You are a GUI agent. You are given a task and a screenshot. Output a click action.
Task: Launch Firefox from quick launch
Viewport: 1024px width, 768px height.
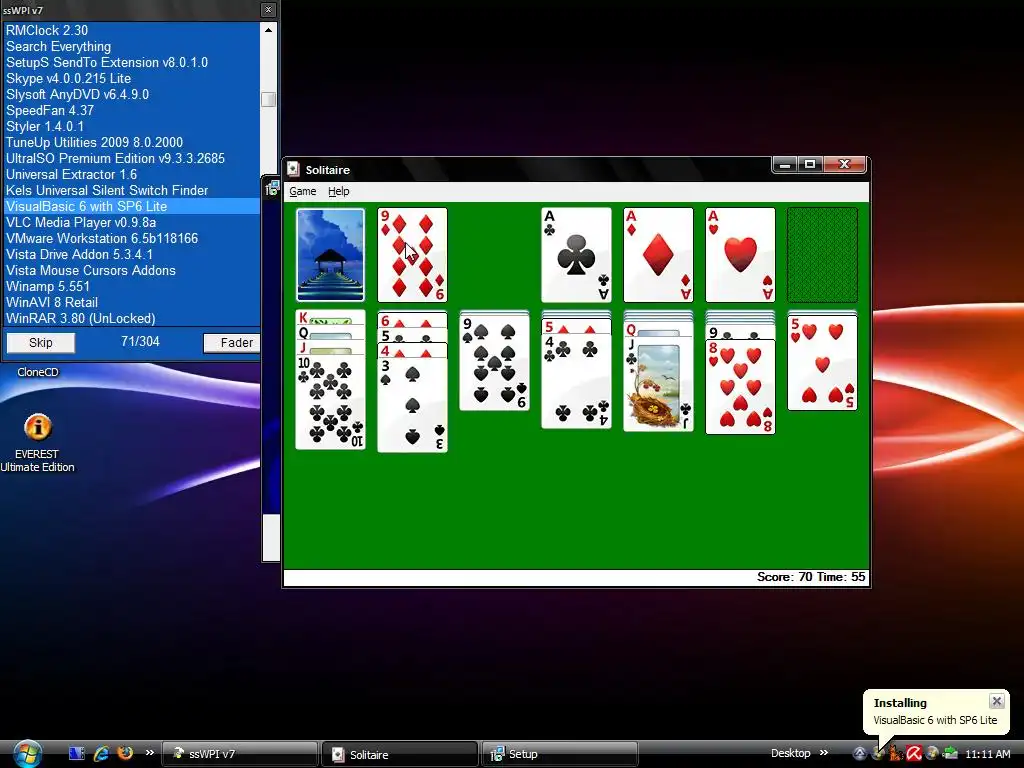[x=125, y=753]
